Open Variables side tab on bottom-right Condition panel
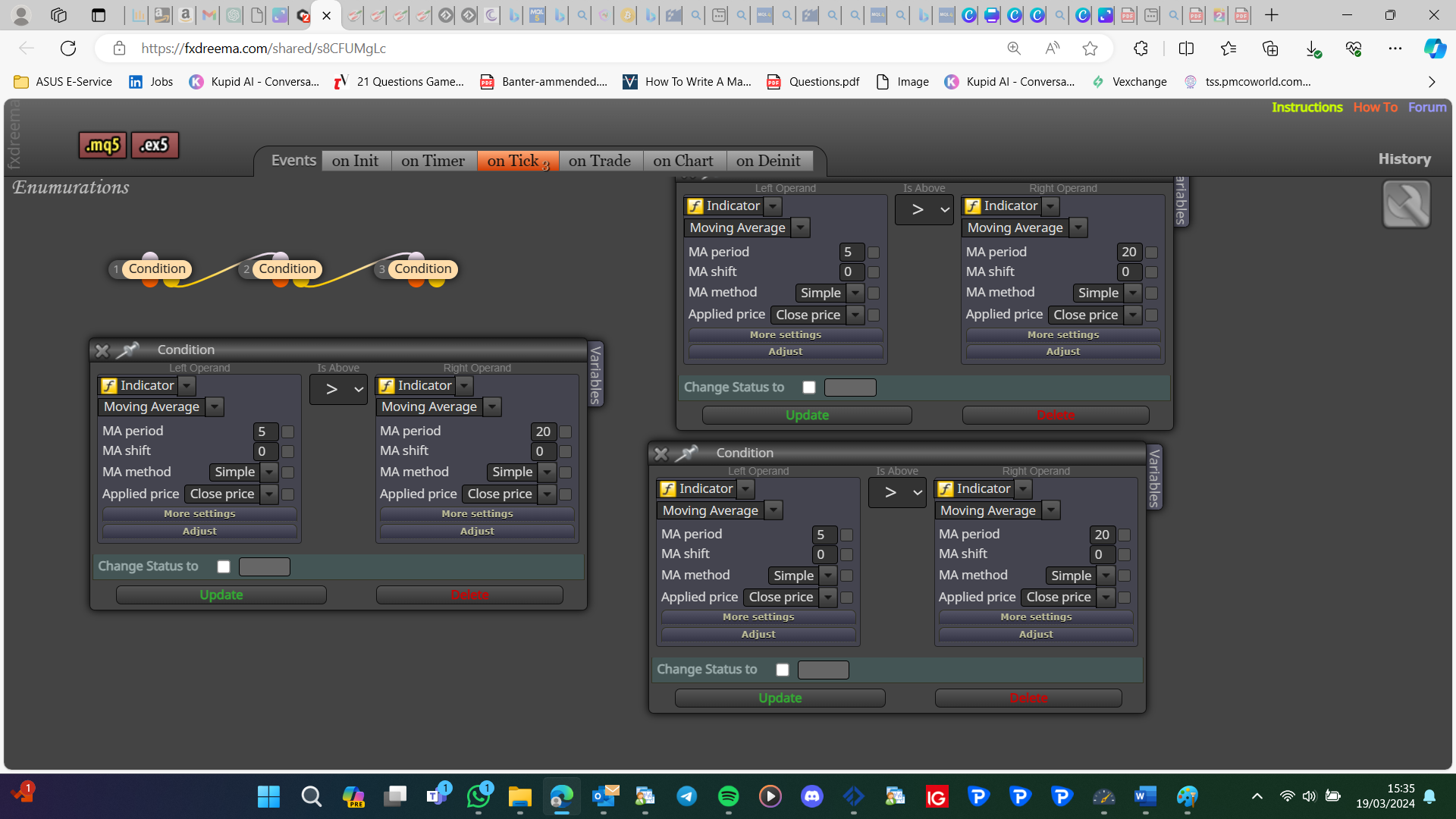The width and height of the screenshot is (1456, 819). [1154, 478]
